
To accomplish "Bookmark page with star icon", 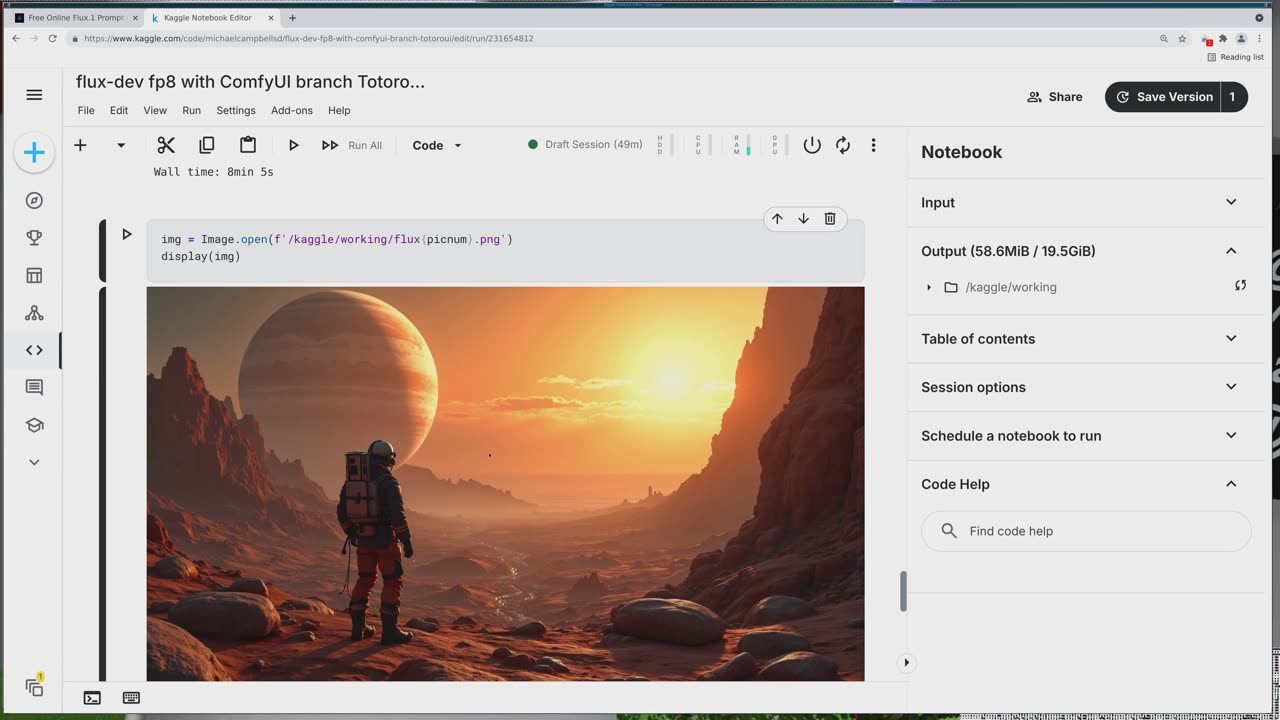I will pyautogui.click(x=1182, y=39).
